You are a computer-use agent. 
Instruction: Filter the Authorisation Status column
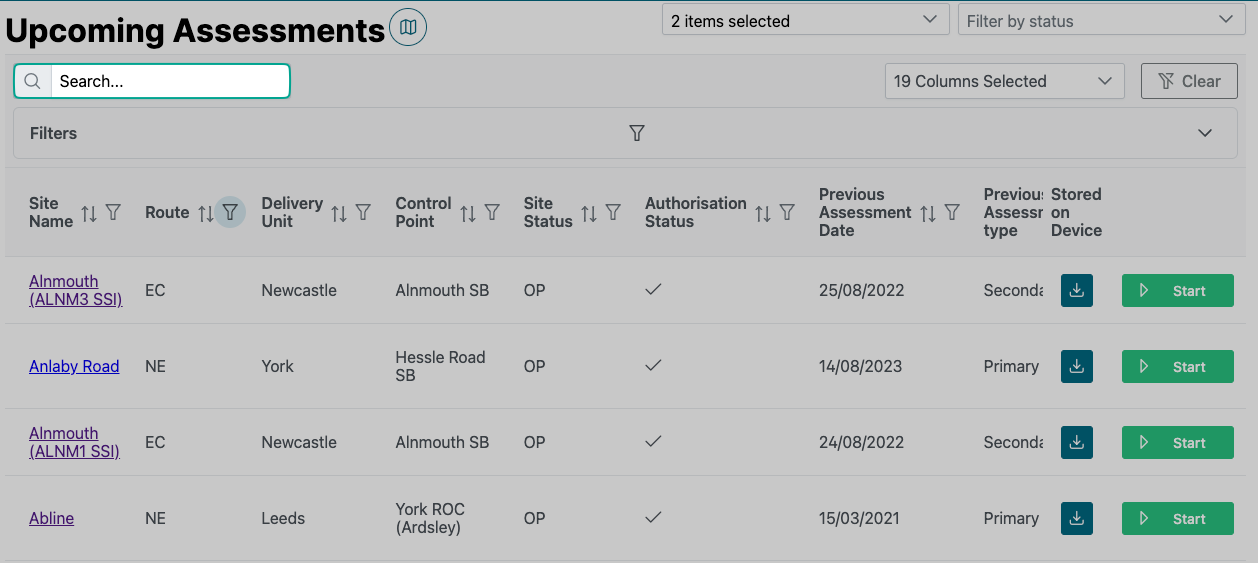pos(787,212)
